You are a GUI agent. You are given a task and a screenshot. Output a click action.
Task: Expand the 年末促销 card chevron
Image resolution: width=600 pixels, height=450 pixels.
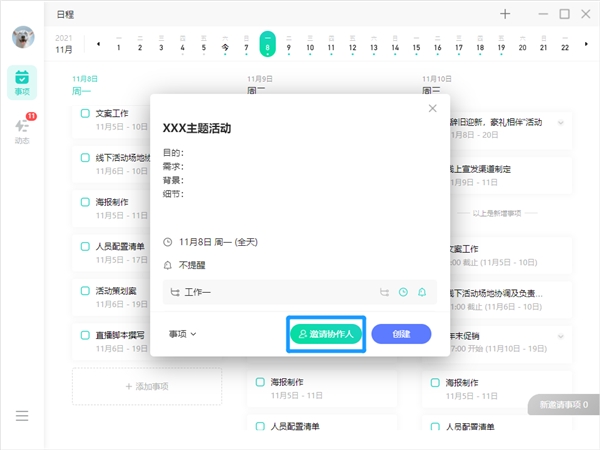pos(561,336)
